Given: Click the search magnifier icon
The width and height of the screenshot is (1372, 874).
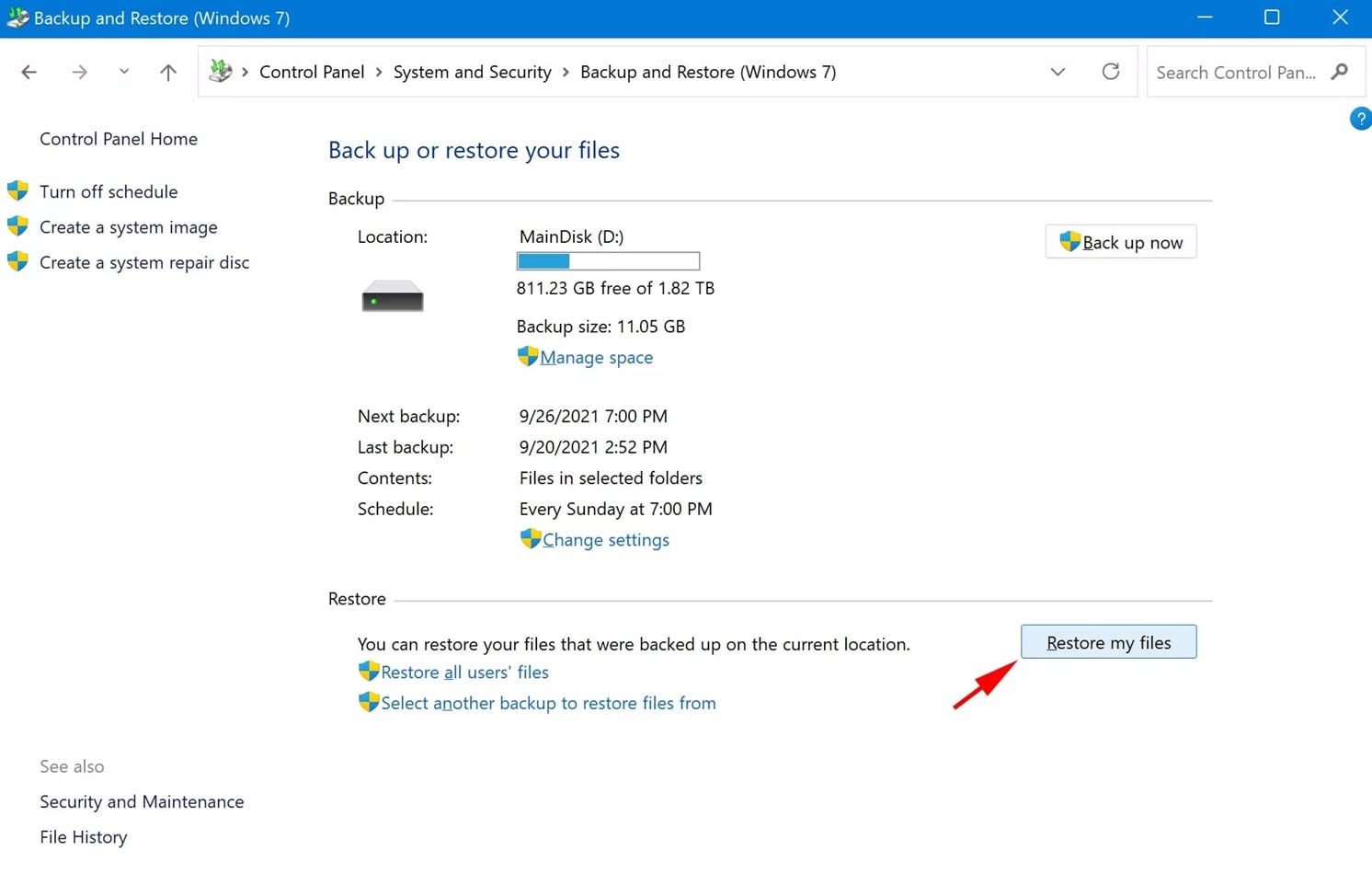Looking at the screenshot, I should click(x=1341, y=71).
